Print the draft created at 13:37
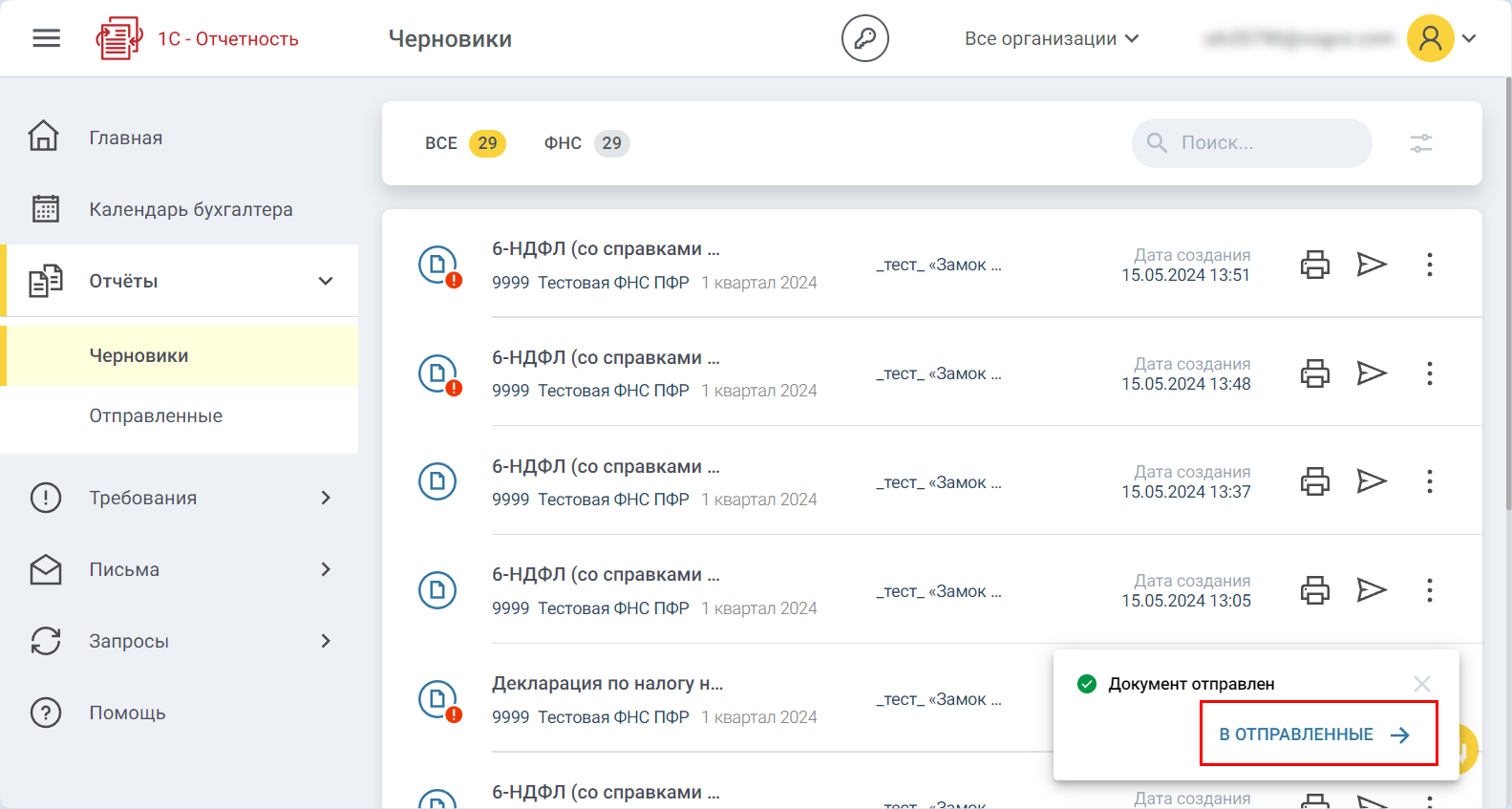Screen dimensions: 1512x809 click(x=1314, y=481)
